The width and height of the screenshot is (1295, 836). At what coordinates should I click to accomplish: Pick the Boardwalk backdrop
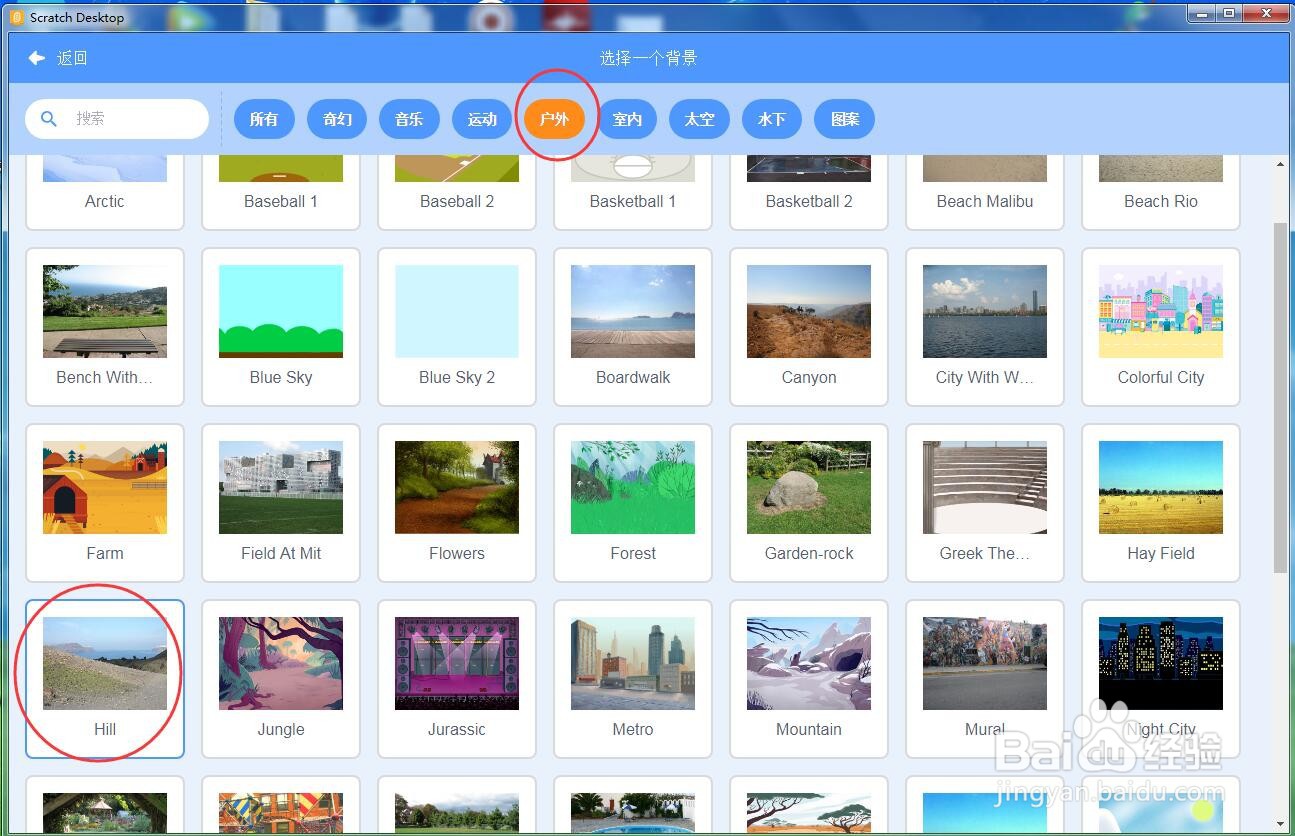point(633,327)
